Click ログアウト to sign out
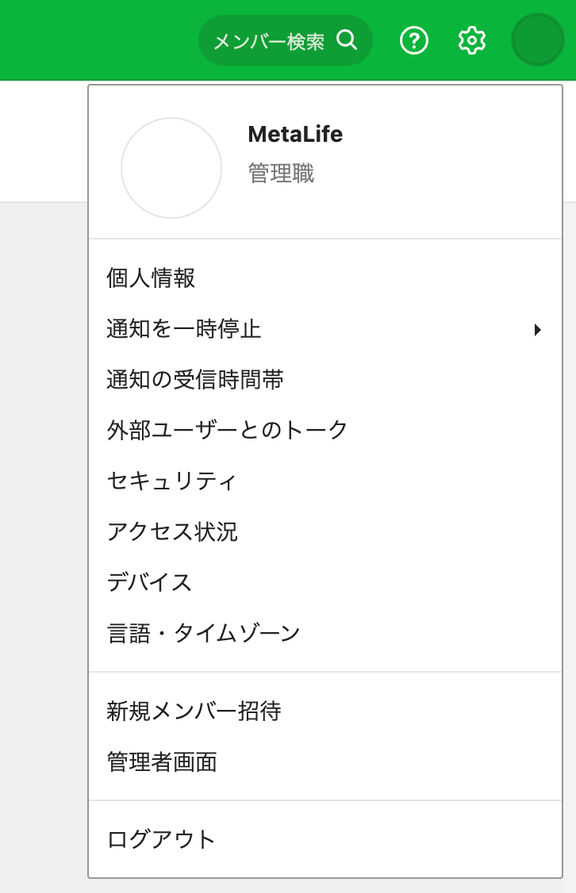576x893 pixels. click(325, 839)
